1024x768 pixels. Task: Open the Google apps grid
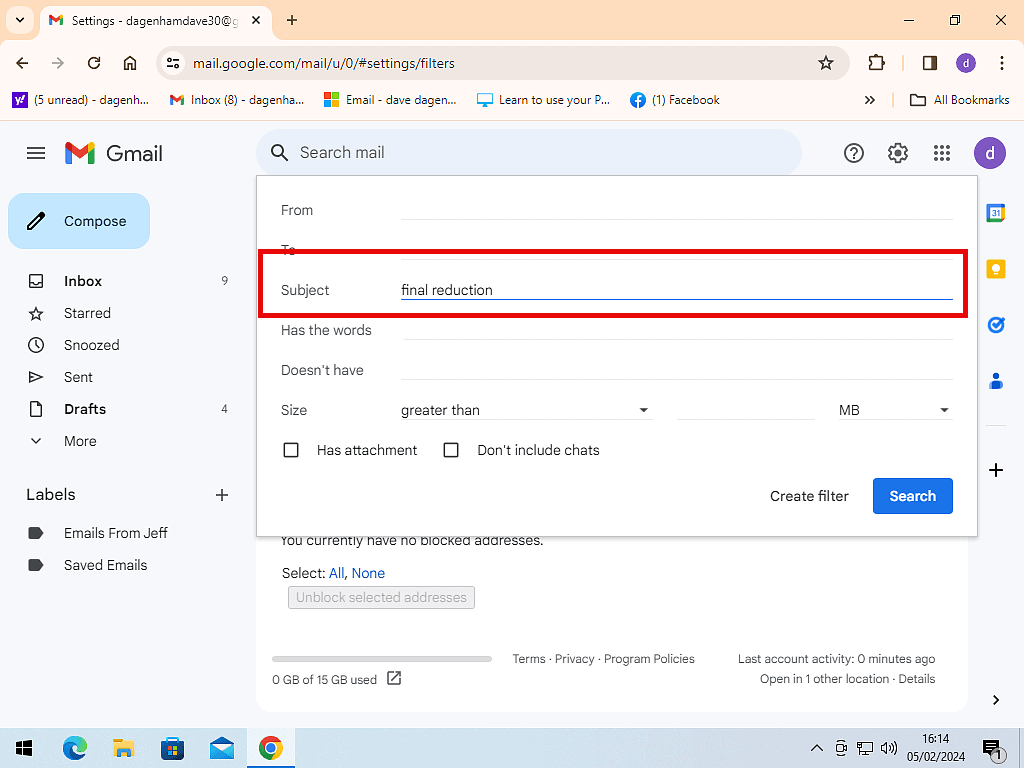pos(941,153)
